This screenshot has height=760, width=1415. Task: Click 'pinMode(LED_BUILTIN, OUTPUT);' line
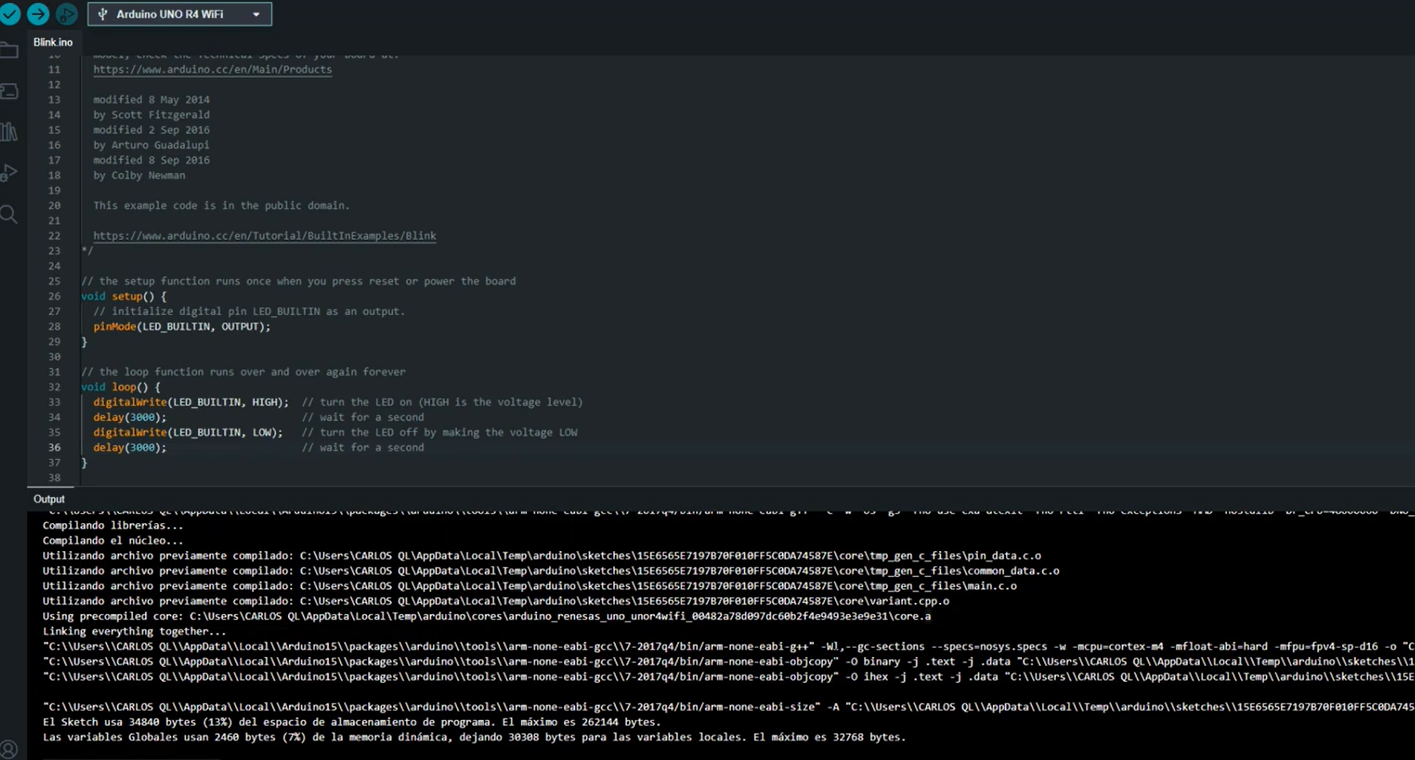tap(182, 327)
